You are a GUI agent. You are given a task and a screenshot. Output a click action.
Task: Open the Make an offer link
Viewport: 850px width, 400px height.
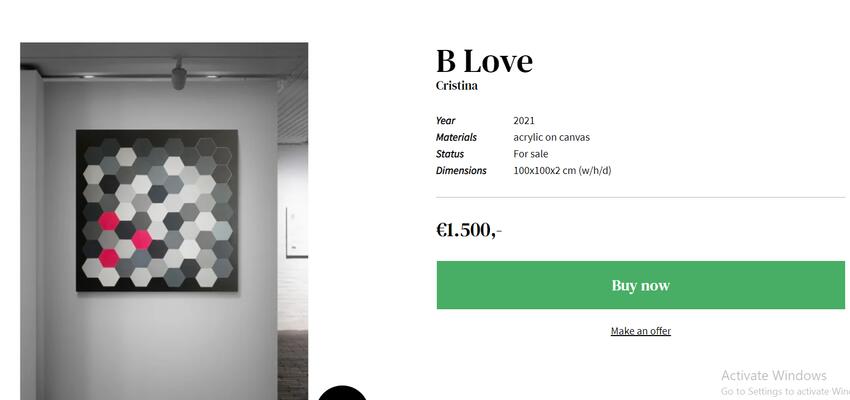coord(641,331)
